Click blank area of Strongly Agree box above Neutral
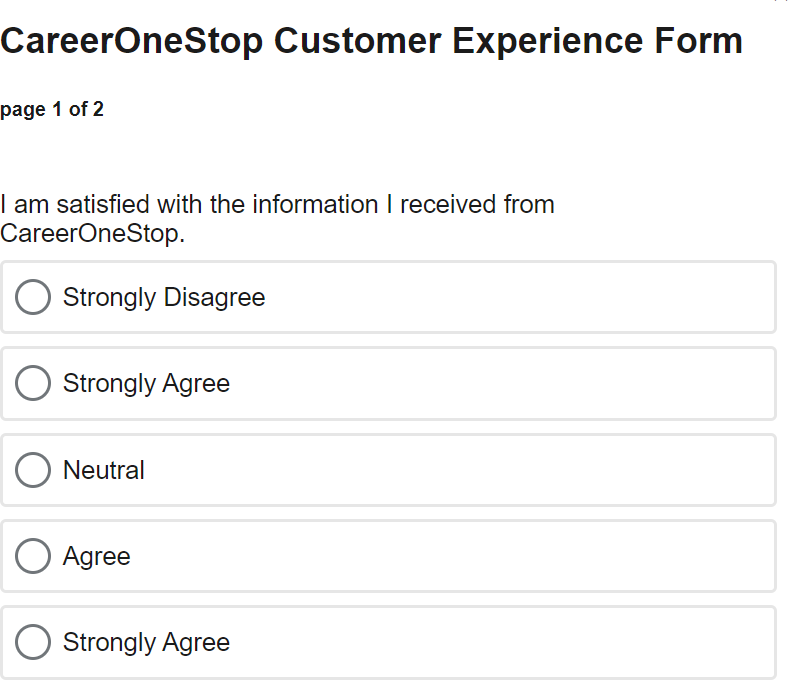Image resolution: width=788 pixels, height=680 pixels. click(500, 383)
